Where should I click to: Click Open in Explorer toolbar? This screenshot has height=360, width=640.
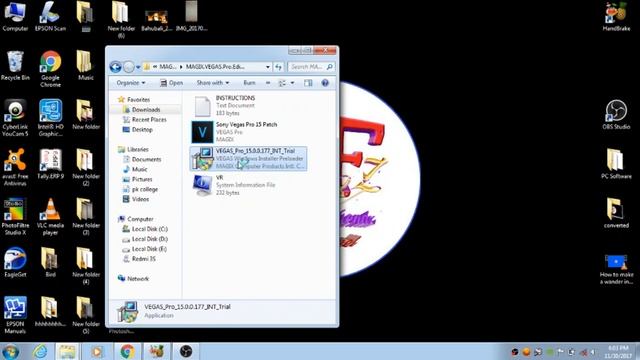(x=171, y=83)
